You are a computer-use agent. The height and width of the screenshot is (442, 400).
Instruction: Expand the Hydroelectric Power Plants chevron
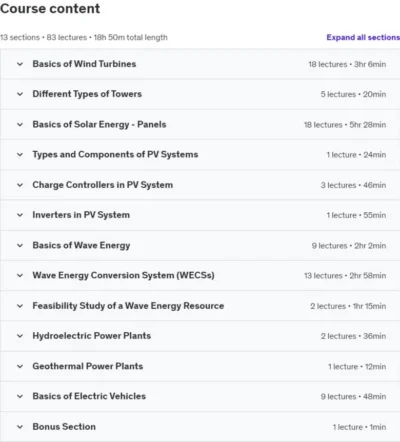(x=20, y=336)
